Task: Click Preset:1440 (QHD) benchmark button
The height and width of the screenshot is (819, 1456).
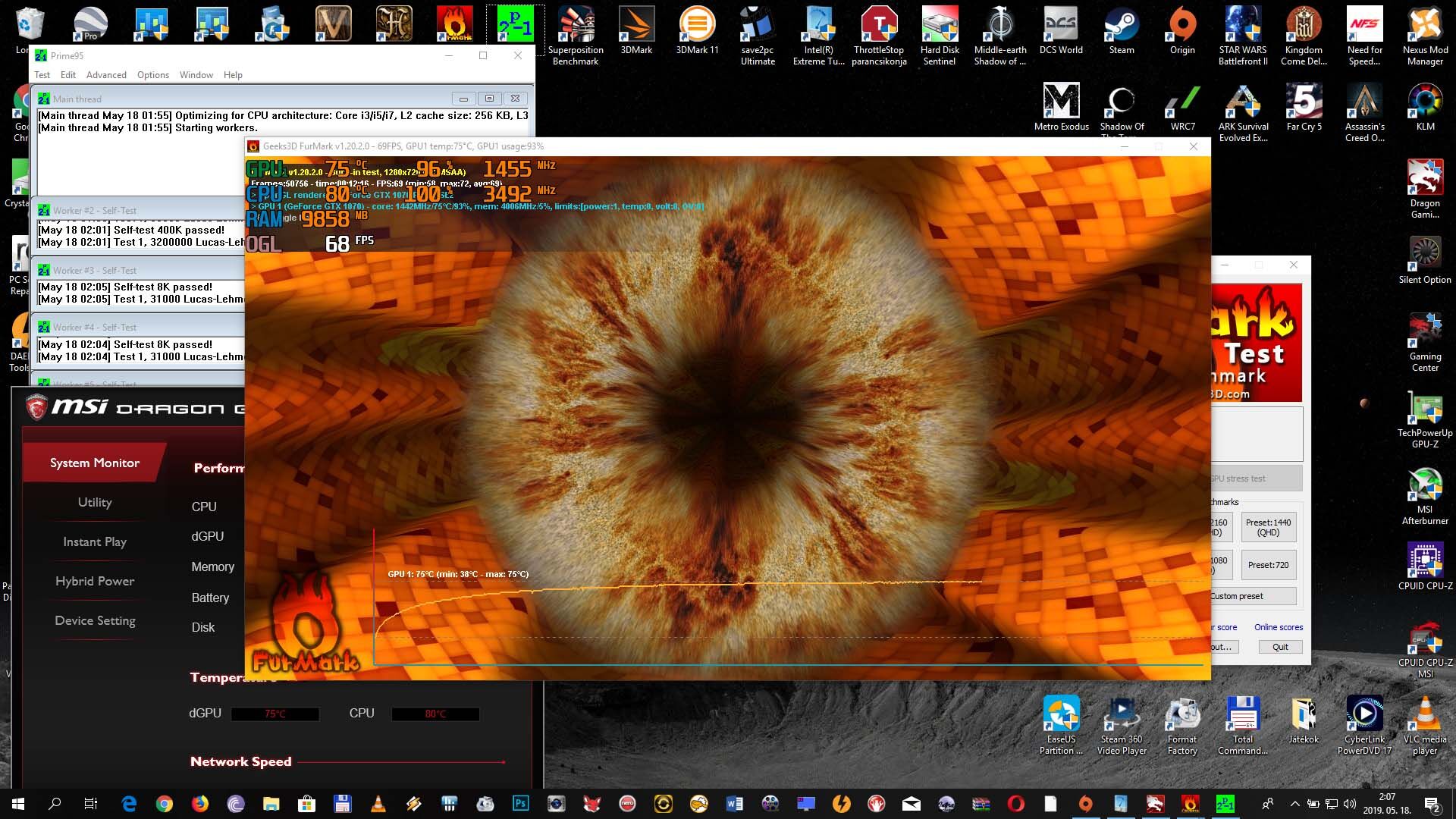Action: pyautogui.click(x=1268, y=527)
